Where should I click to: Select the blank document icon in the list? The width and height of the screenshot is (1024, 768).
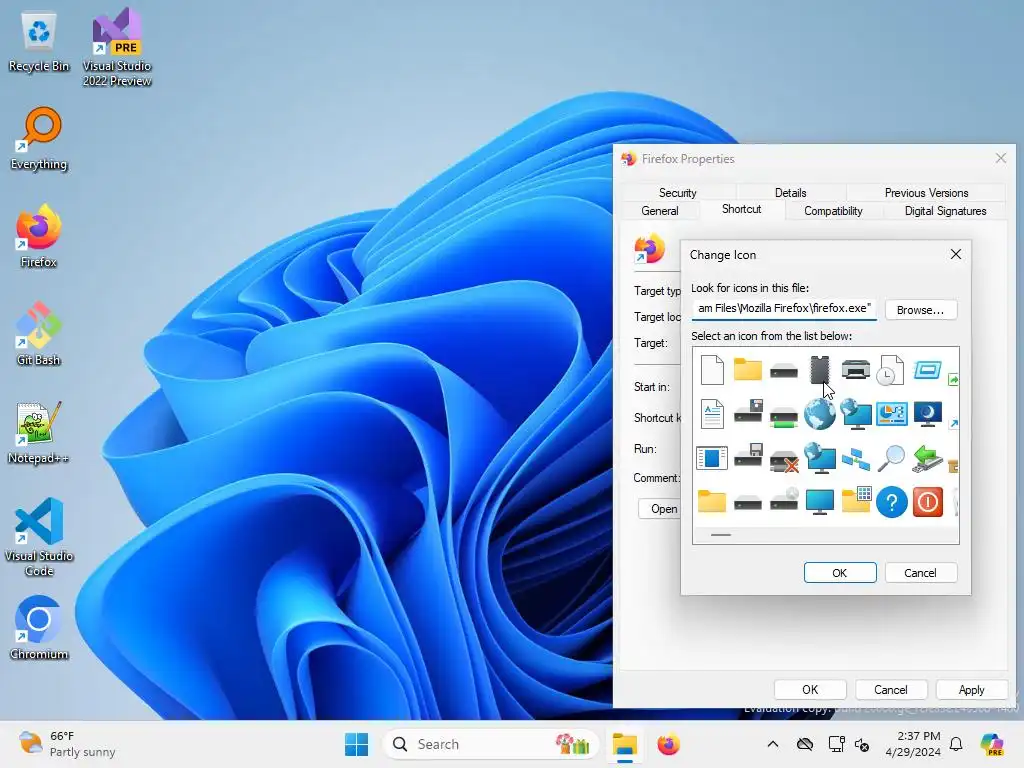click(x=712, y=370)
